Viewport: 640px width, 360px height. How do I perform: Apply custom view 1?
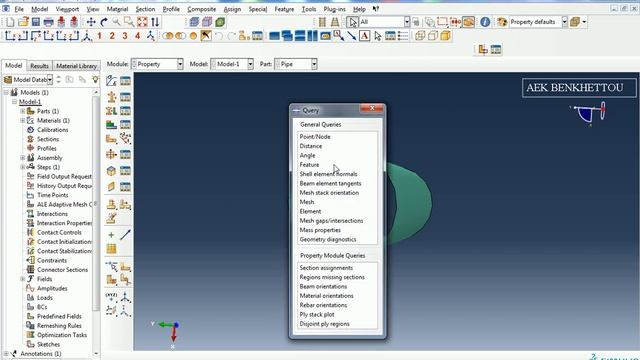pyautogui.click(x=99, y=36)
